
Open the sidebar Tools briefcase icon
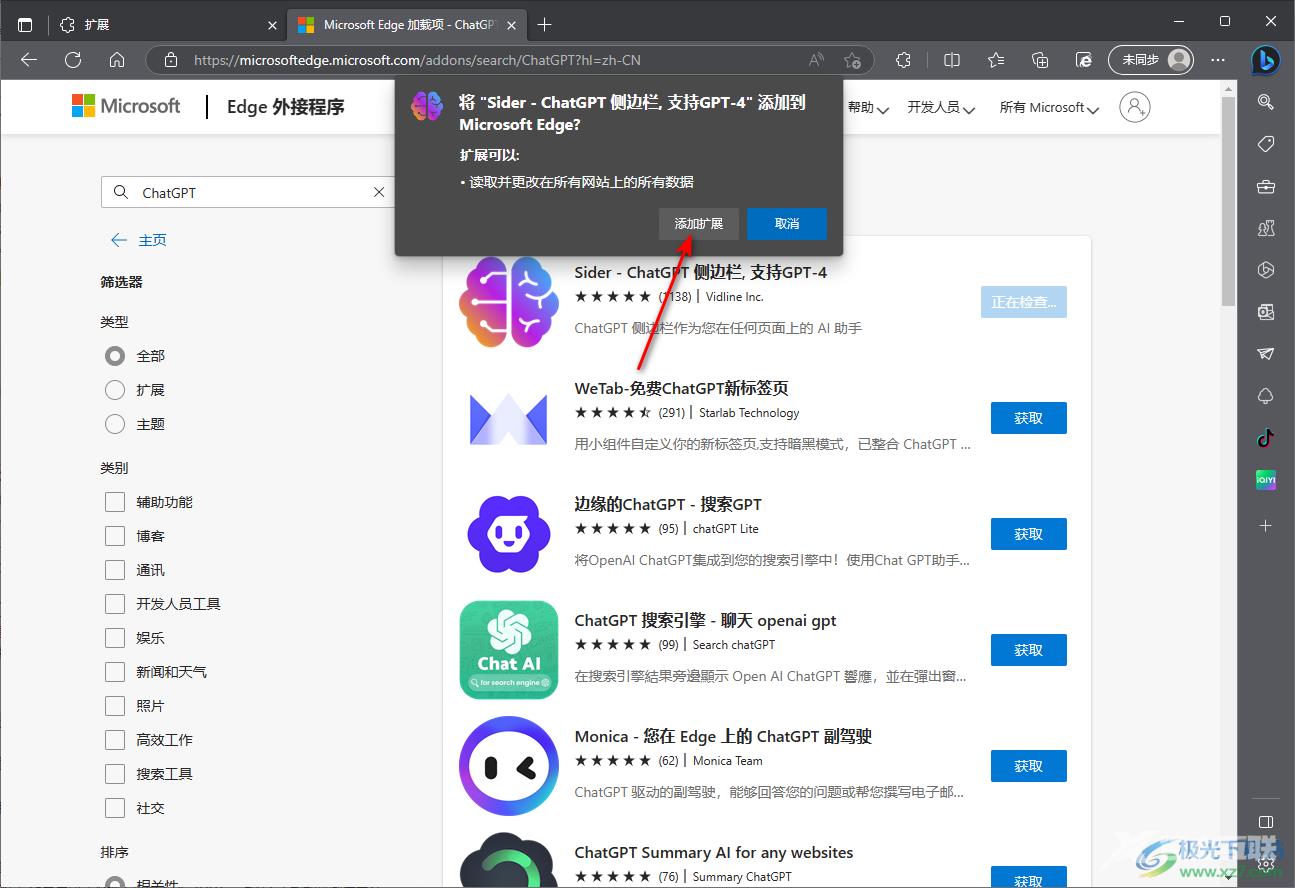click(1265, 186)
